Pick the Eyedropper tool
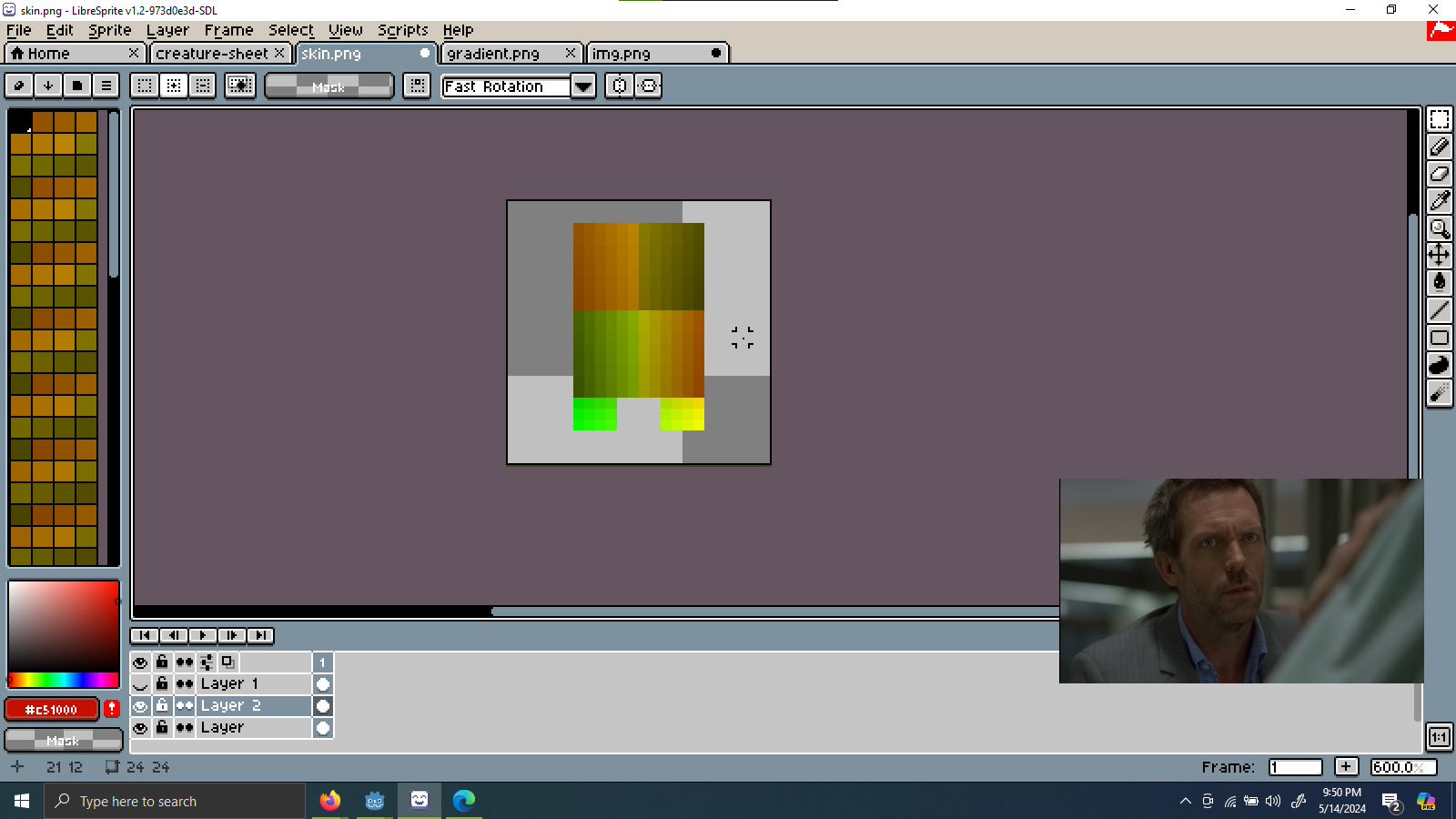Screen dimensions: 1456x819 click(x=1439, y=201)
